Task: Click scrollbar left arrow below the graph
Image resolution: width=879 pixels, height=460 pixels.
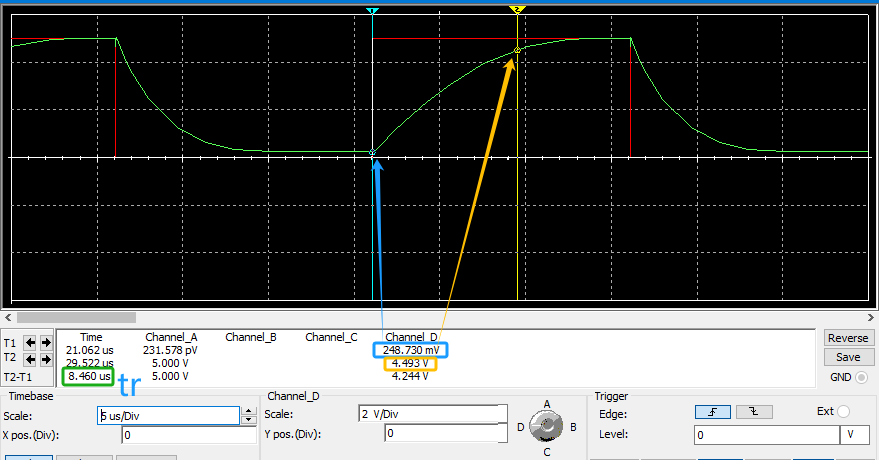Action: click(x=8, y=318)
